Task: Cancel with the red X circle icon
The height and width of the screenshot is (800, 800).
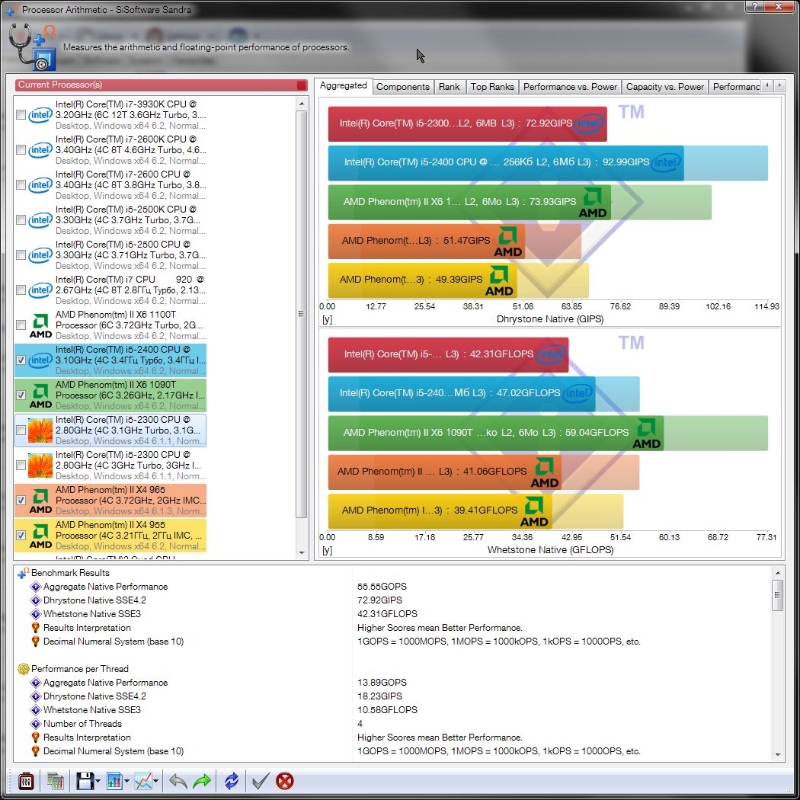Action: pos(285,781)
